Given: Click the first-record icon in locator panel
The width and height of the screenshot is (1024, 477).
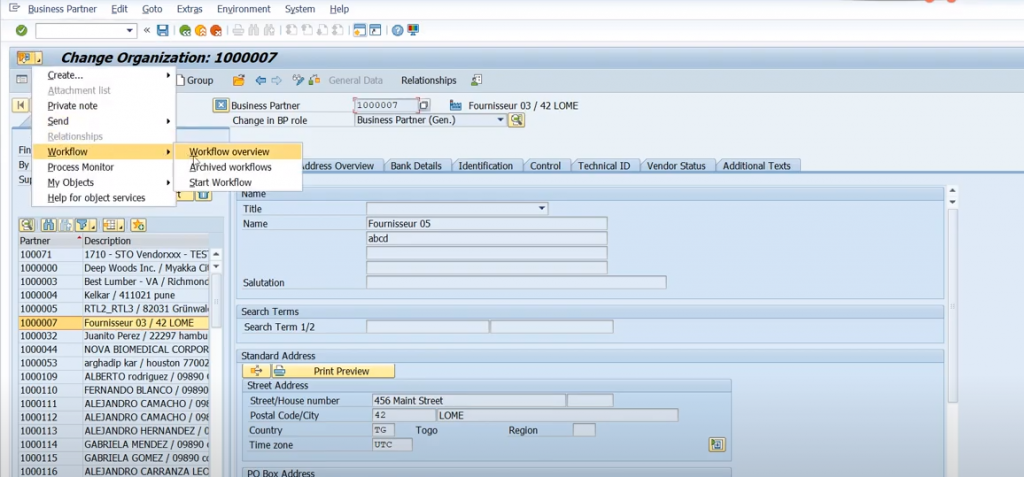Looking at the screenshot, I should point(21,106).
